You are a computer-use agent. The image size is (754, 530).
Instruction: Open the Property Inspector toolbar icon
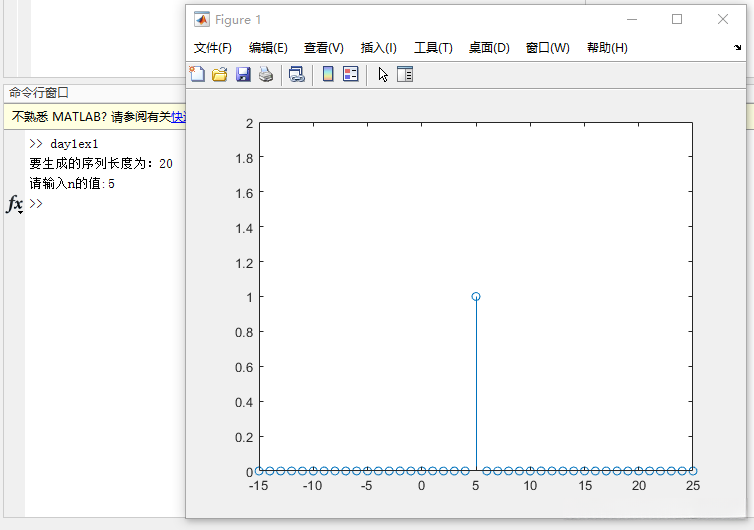pyautogui.click(x=405, y=74)
